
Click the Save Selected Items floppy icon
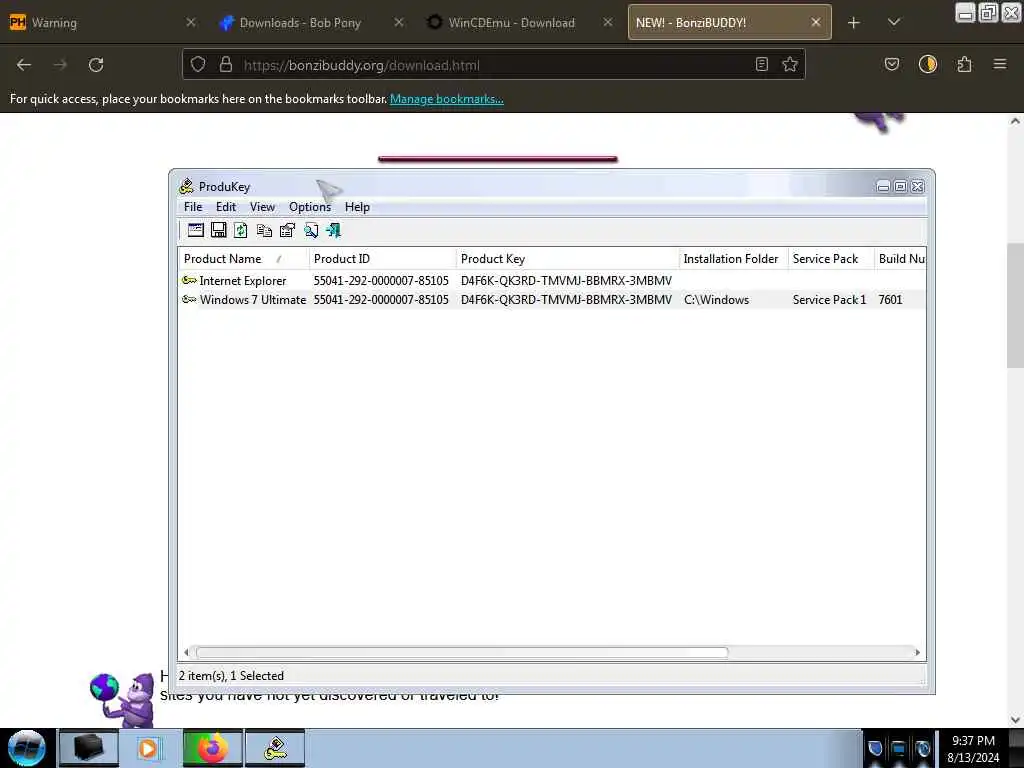coord(218,230)
